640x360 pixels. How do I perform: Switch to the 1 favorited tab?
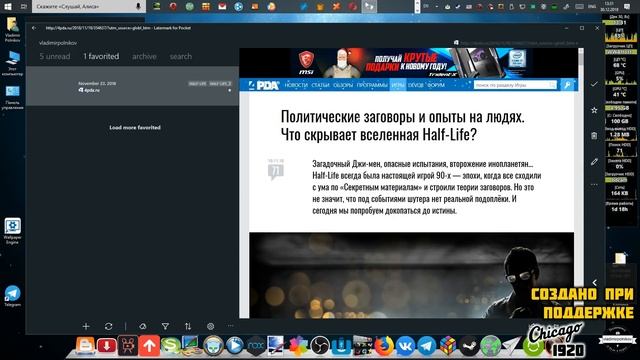101,56
